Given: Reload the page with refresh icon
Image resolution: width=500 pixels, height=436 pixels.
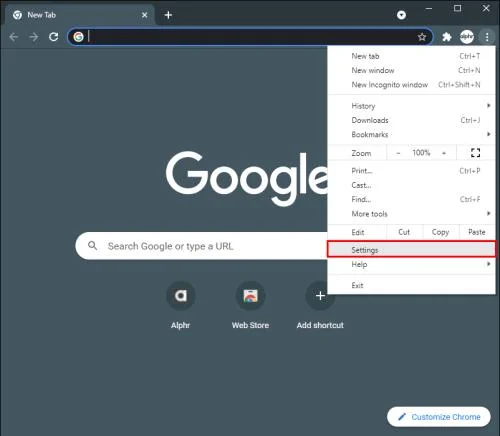Looking at the screenshot, I should [x=54, y=37].
